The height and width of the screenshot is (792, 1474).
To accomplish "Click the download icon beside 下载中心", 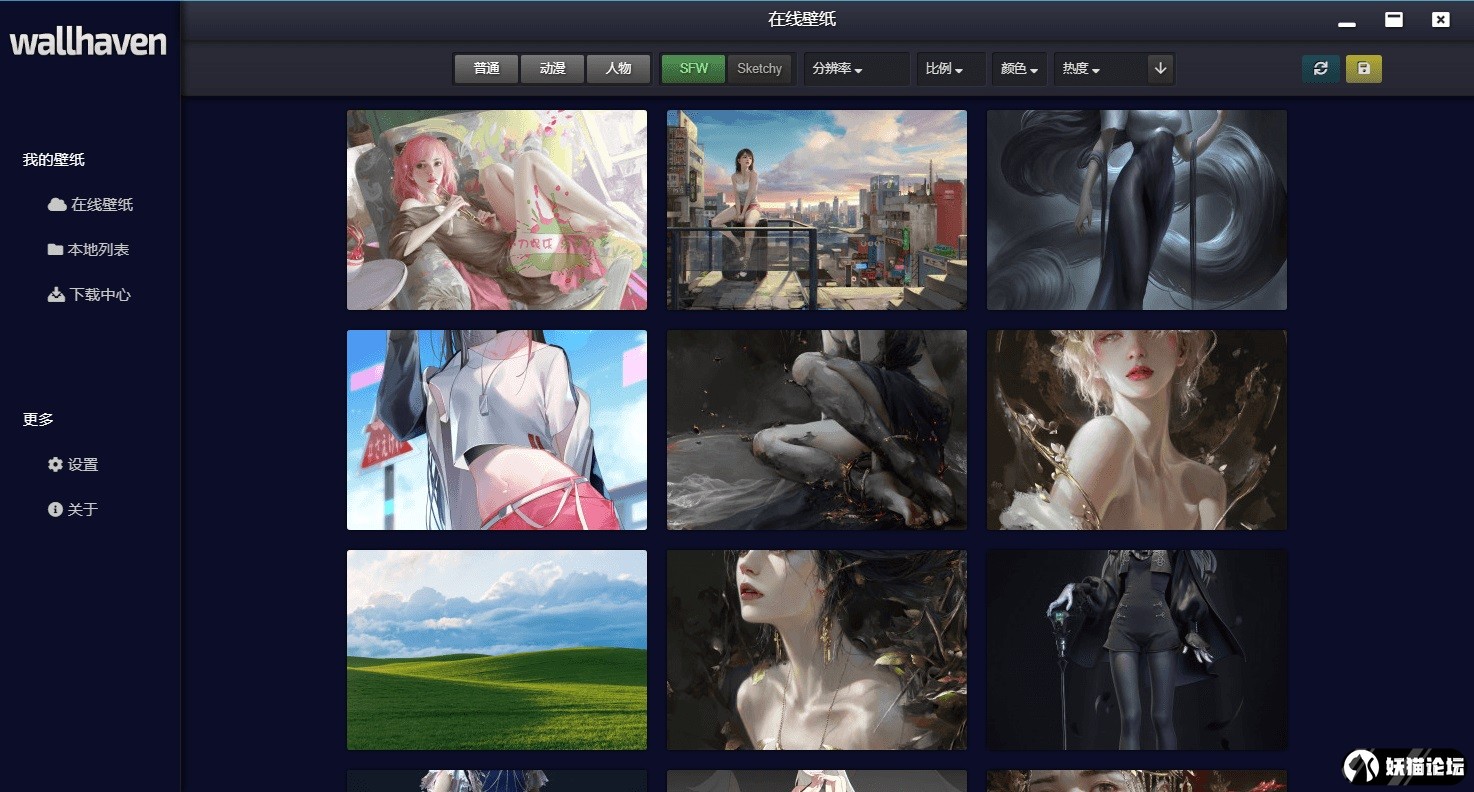I will coord(56,294).
